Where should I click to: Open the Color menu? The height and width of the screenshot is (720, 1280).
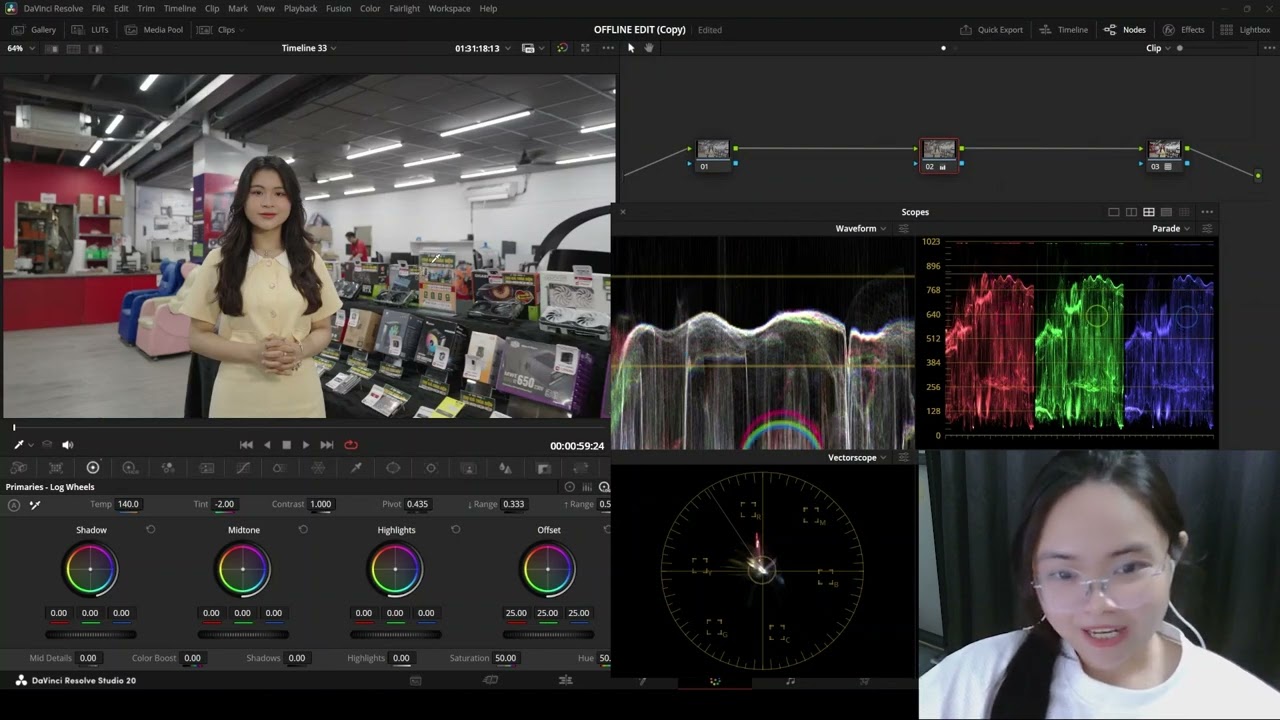coord(370,8)
